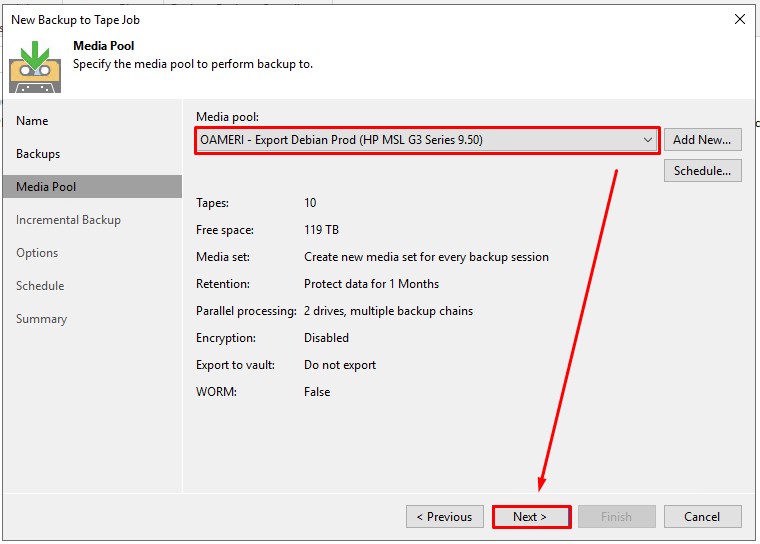Click the greyed-out Finish button
The height and width of the screenshot is (544, 760).
coord(616,517)
